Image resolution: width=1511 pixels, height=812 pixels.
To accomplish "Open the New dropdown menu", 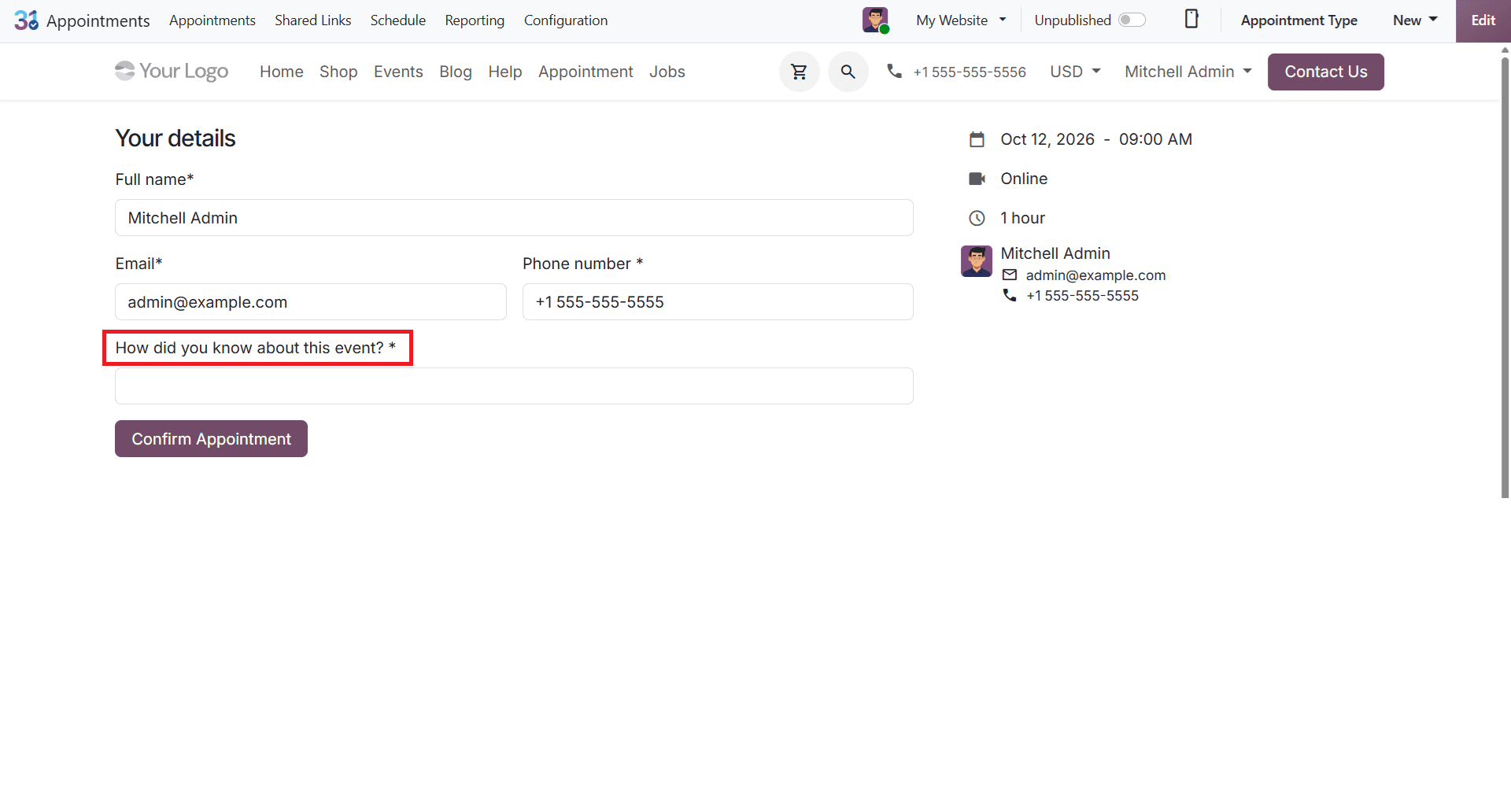I will click(x=1415, y=20).
